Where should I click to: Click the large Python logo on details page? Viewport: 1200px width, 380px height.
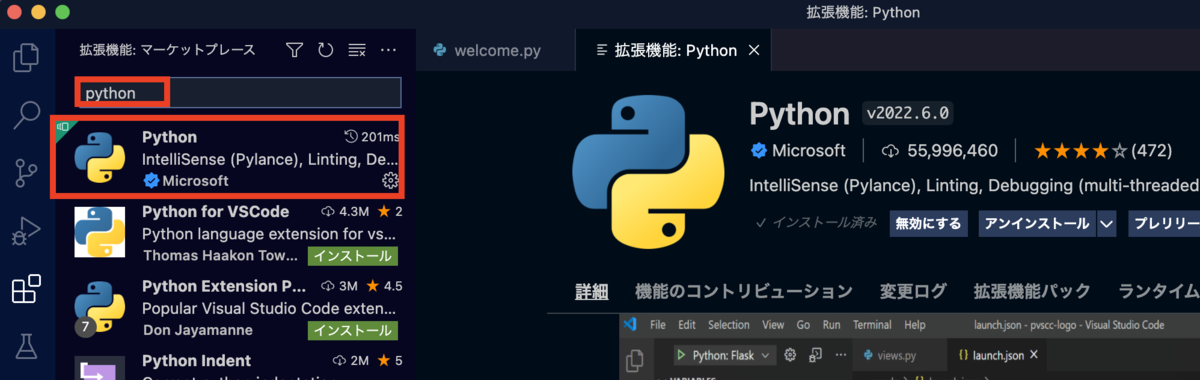[648, 172]
